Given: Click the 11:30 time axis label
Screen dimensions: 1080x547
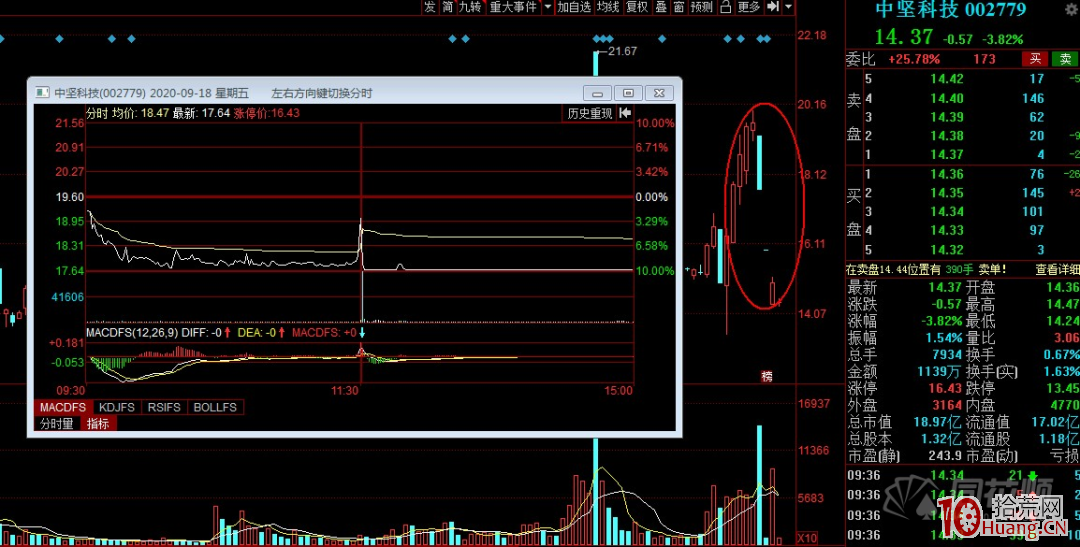Looking at the screenshot, I should pos(345,390).
